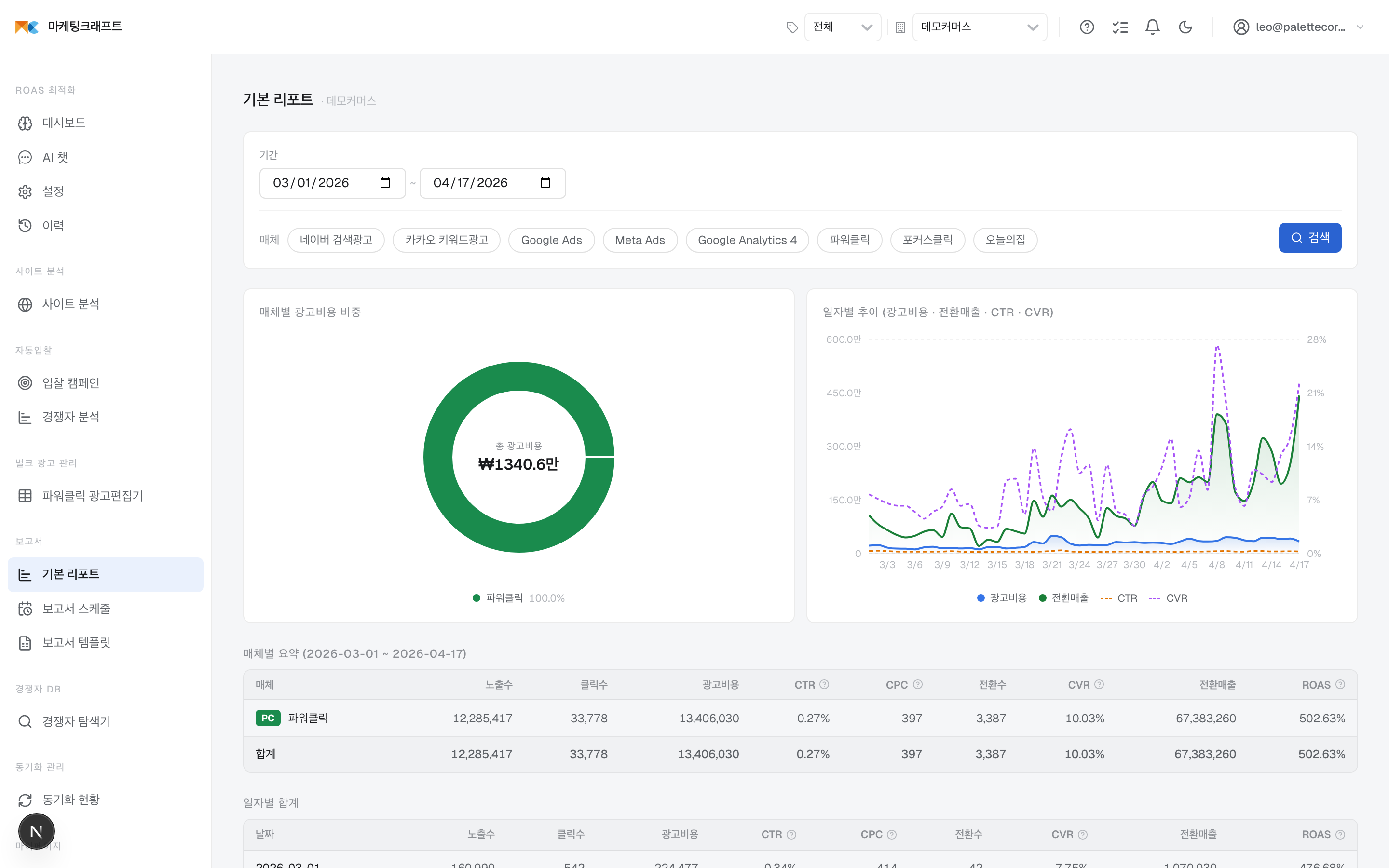1389x868 pixels.
Task: Click the ROAS help icon in 매체별 요약 header
Action: 1340,684
